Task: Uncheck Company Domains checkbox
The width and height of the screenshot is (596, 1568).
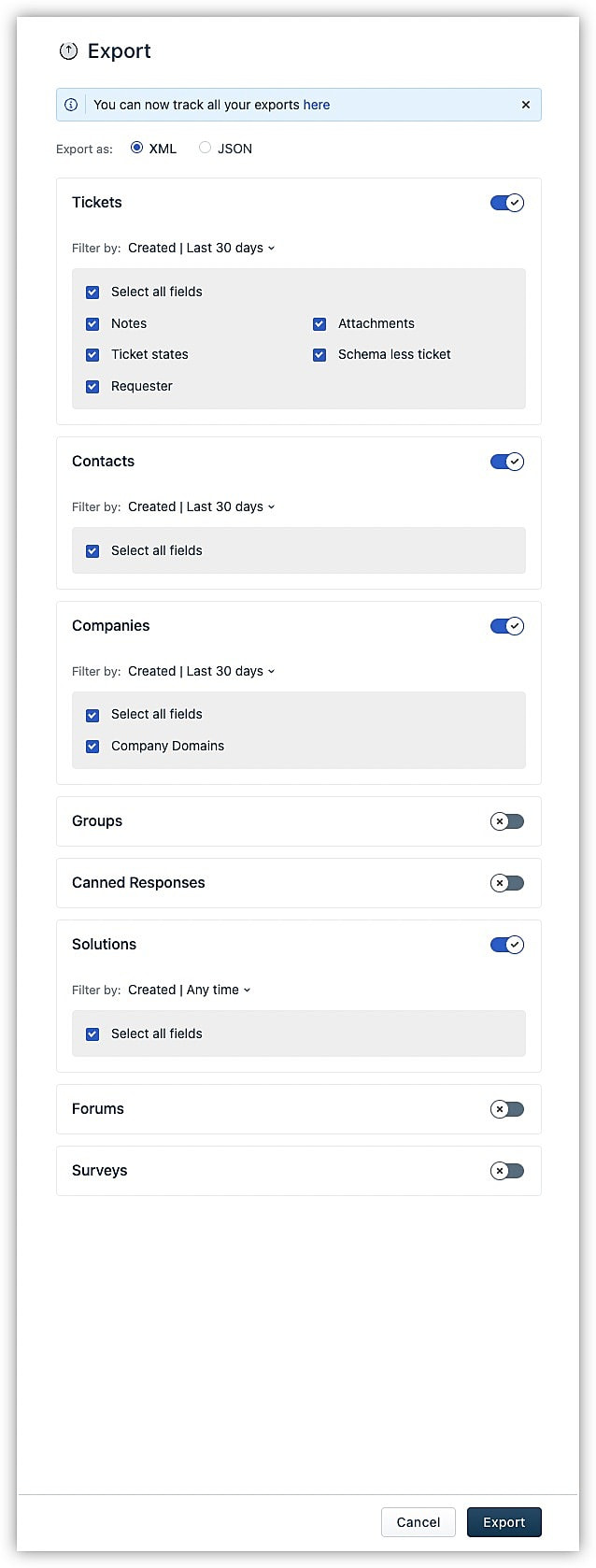Action: pyautogui.click(x=92, y=746)
